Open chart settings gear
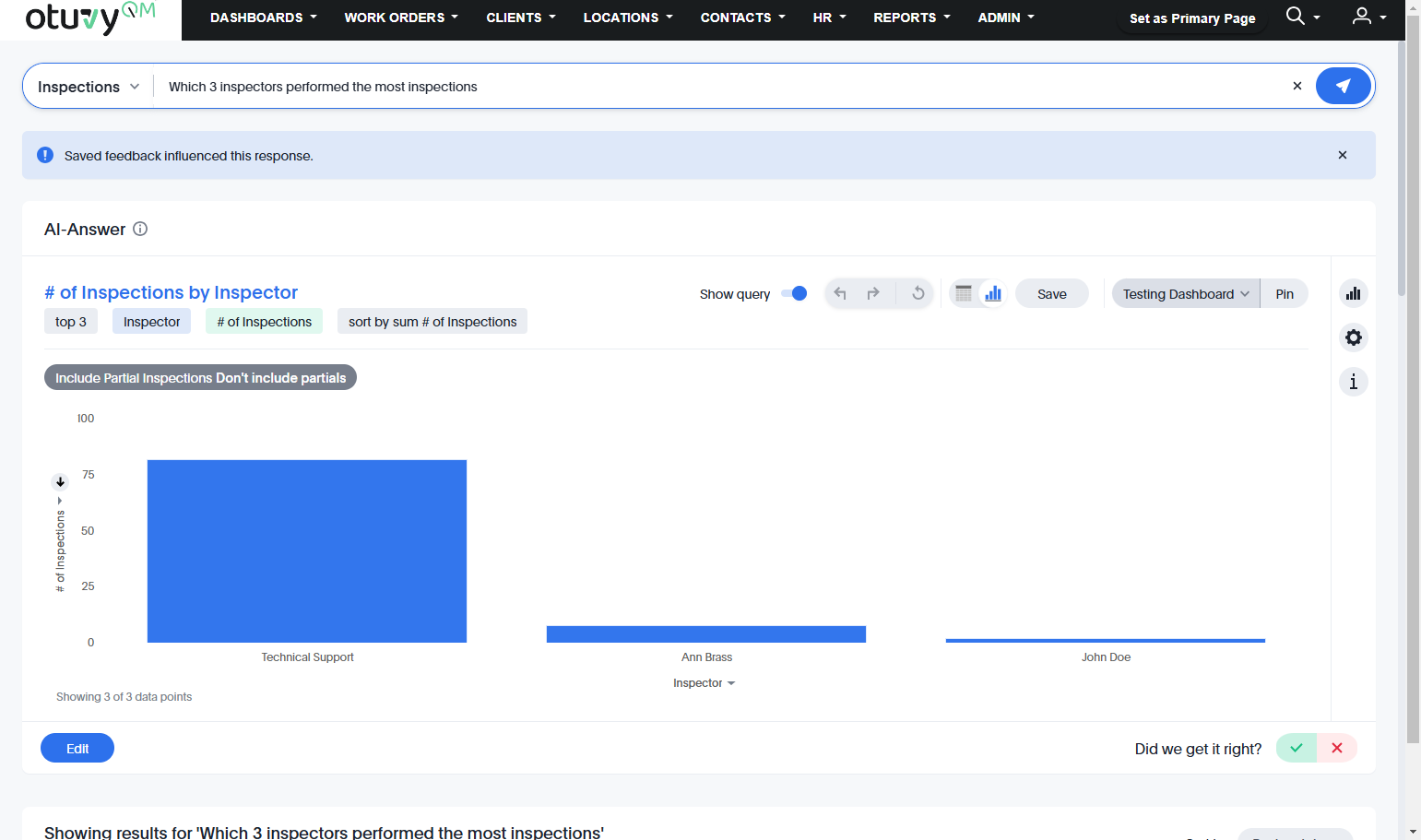This screenshot has width=1421, height=840. (1353, 337)
